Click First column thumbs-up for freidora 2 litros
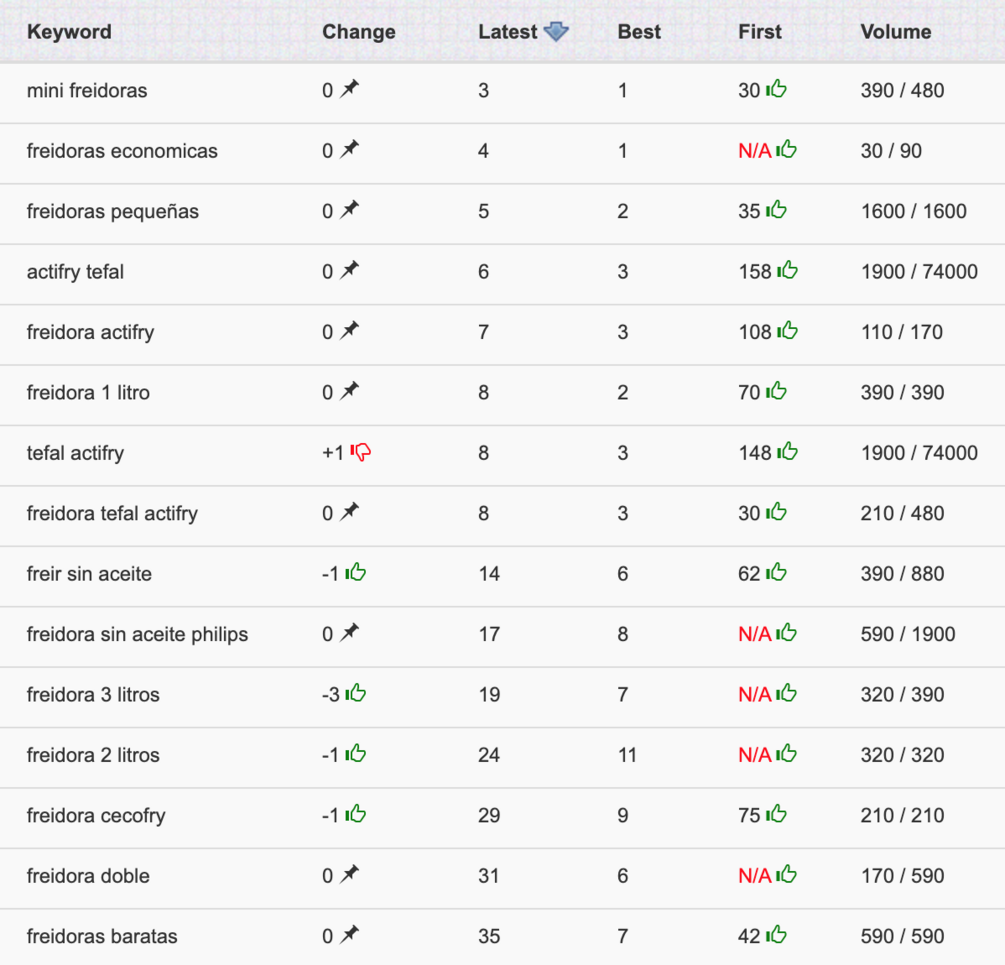Viewport: 1005px width, 965px height. pos(786,753)
